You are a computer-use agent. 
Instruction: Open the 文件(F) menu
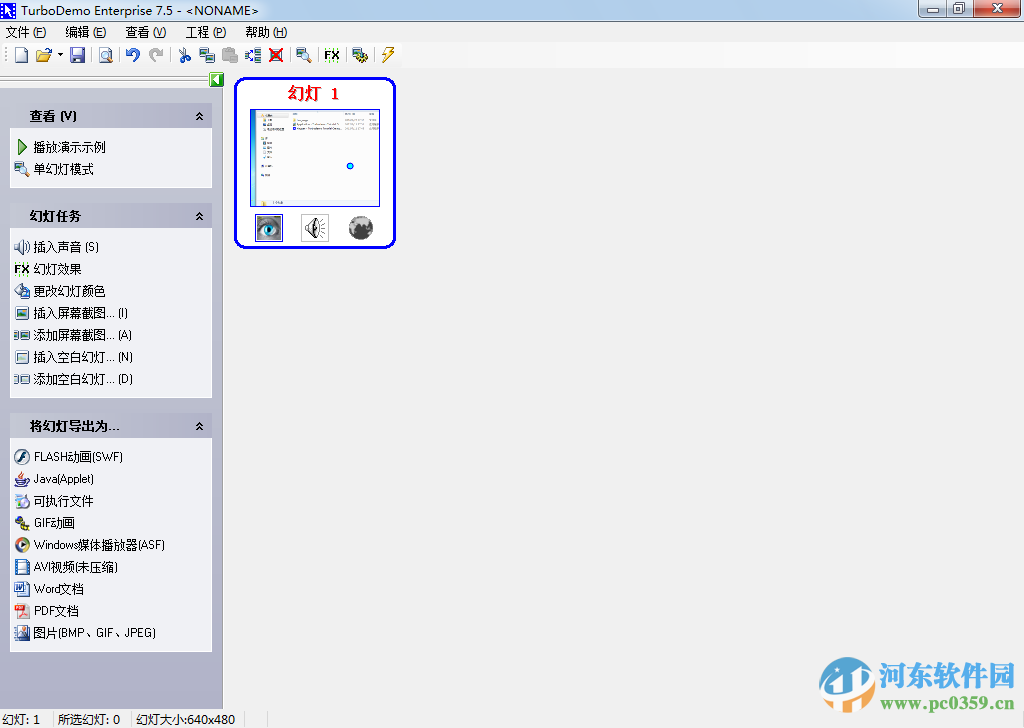point(25,32)
